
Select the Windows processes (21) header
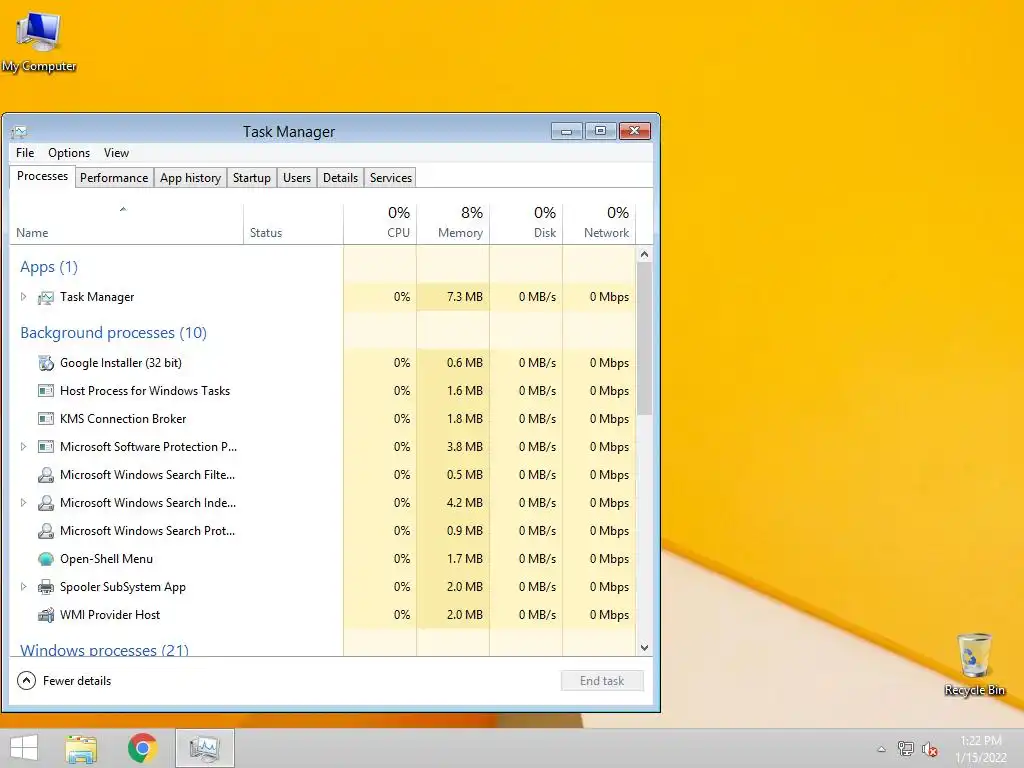click(x=104, y=650)
